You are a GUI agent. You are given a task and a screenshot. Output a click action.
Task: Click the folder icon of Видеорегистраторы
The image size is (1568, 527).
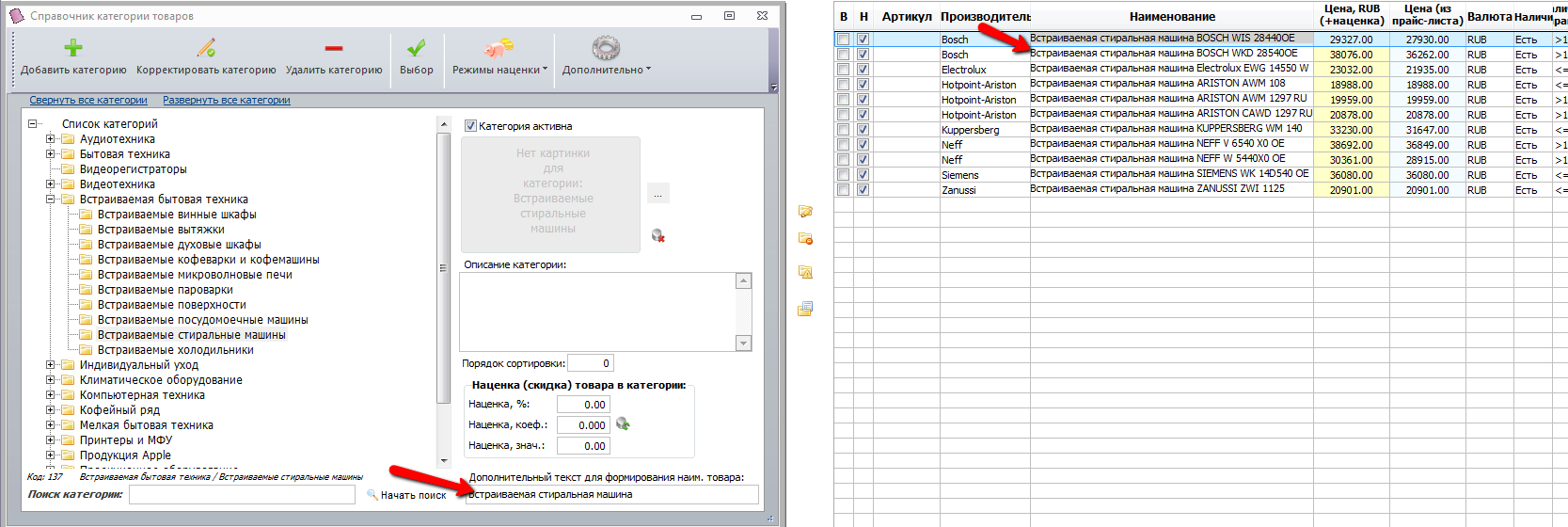pos(68,169)
